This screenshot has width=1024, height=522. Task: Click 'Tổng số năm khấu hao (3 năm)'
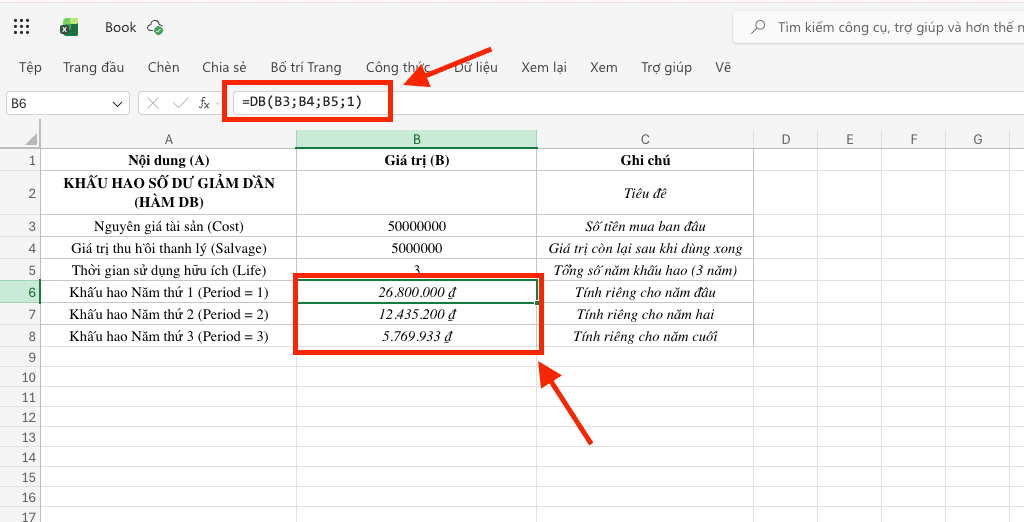(x=645, y=270)
